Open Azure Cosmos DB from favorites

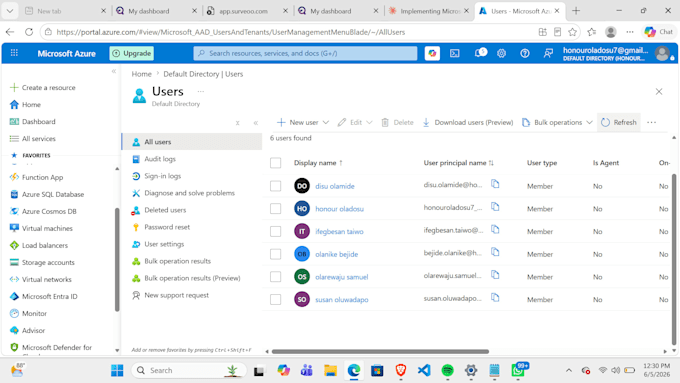[x=49, y=211]
